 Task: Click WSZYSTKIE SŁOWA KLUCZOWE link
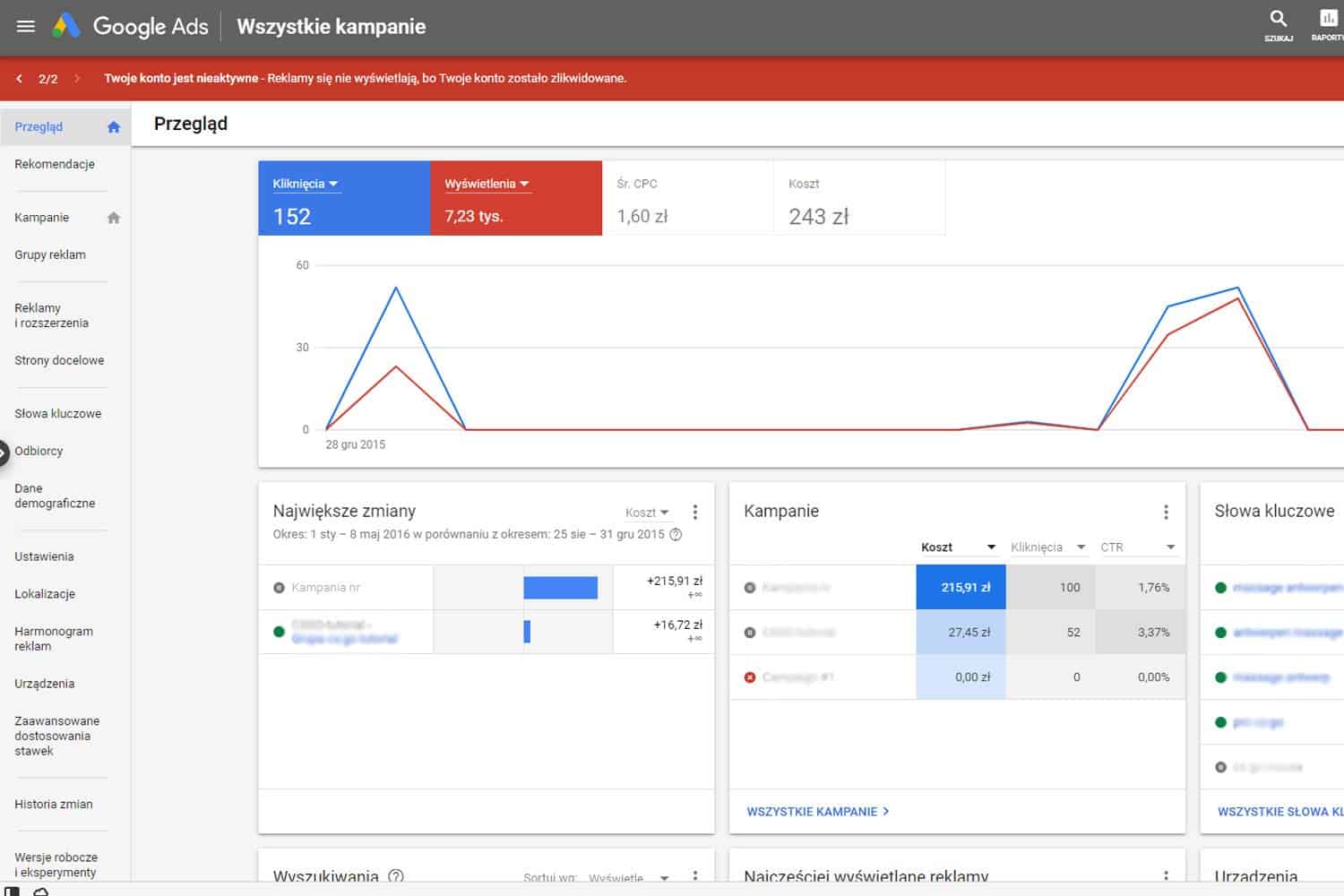1279,812
